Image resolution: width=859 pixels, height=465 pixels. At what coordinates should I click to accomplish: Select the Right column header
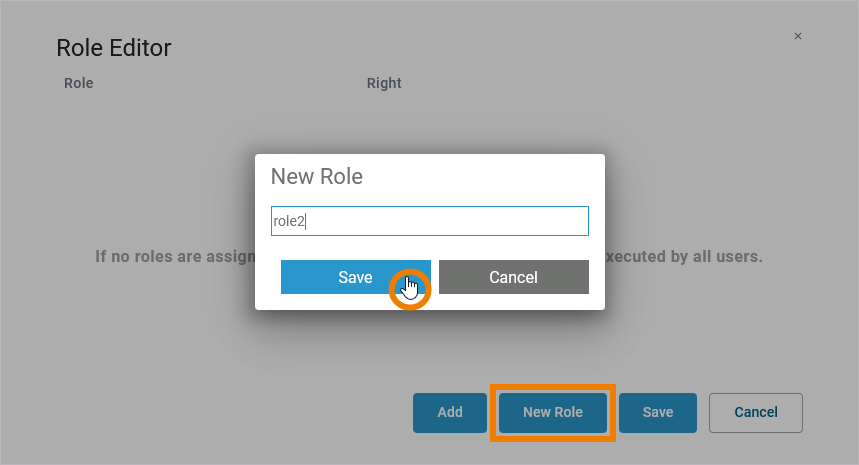(x=384, y=83)
